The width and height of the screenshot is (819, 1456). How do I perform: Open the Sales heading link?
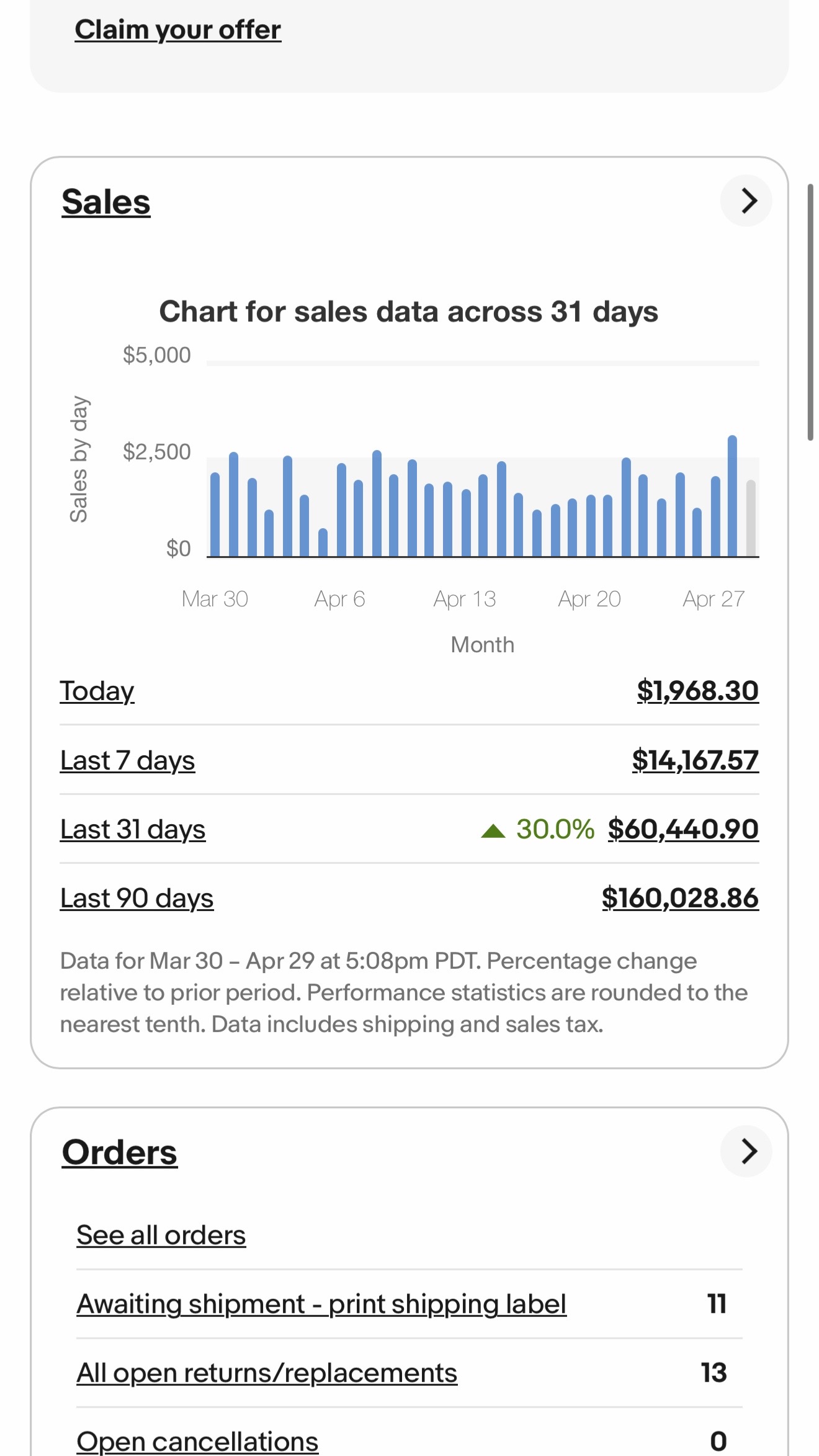point(106,202)
